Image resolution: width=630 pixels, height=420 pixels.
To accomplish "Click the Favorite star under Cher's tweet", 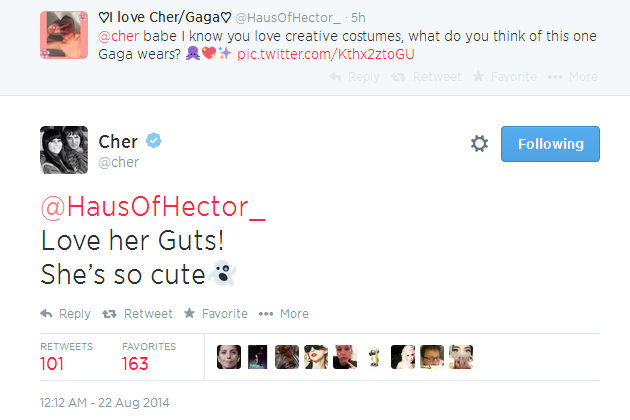I will pos(190,313).
